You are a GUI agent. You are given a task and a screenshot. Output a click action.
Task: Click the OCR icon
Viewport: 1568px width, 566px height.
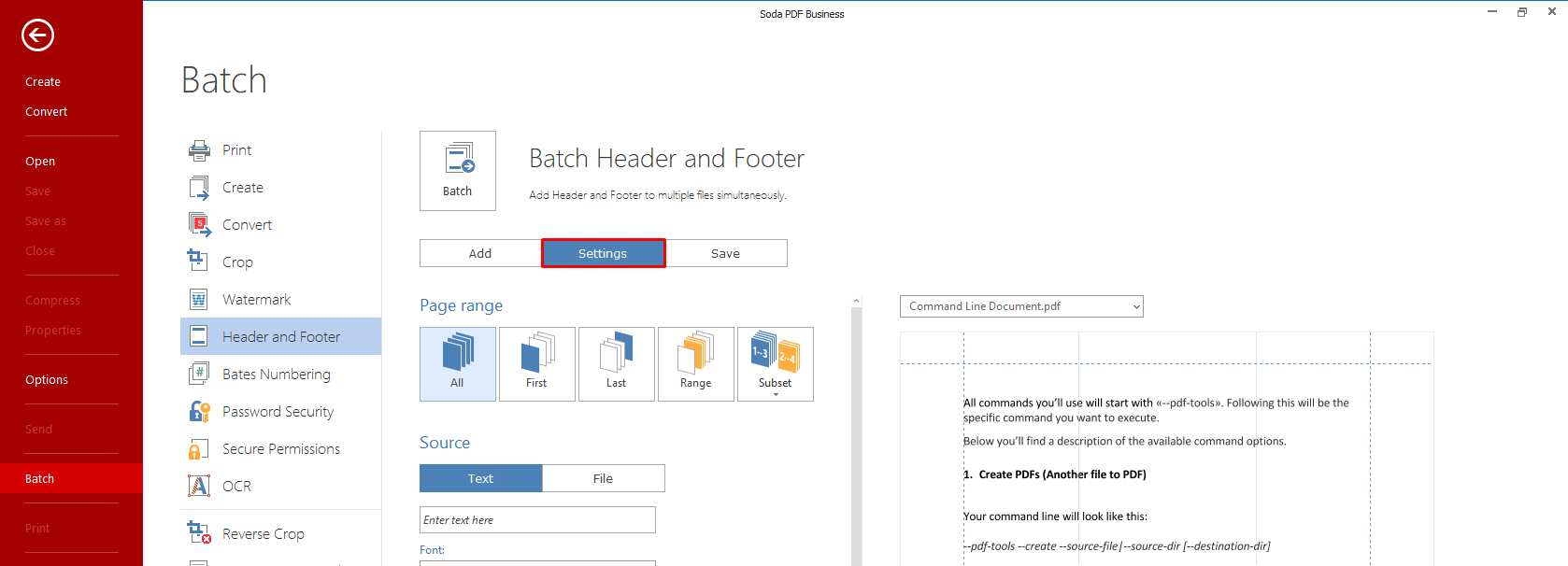point(199,486)
